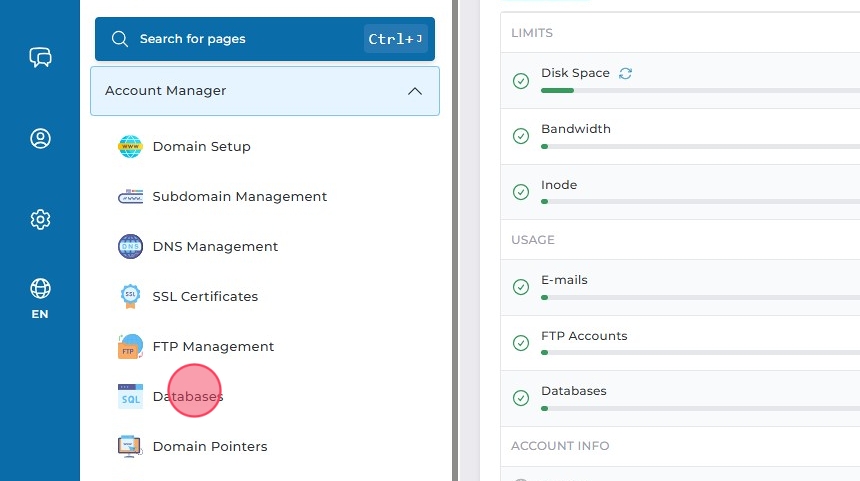Screen dimensions: 860x481
Task: Click the Subdomain Management icon
Action: coord(130,197)
